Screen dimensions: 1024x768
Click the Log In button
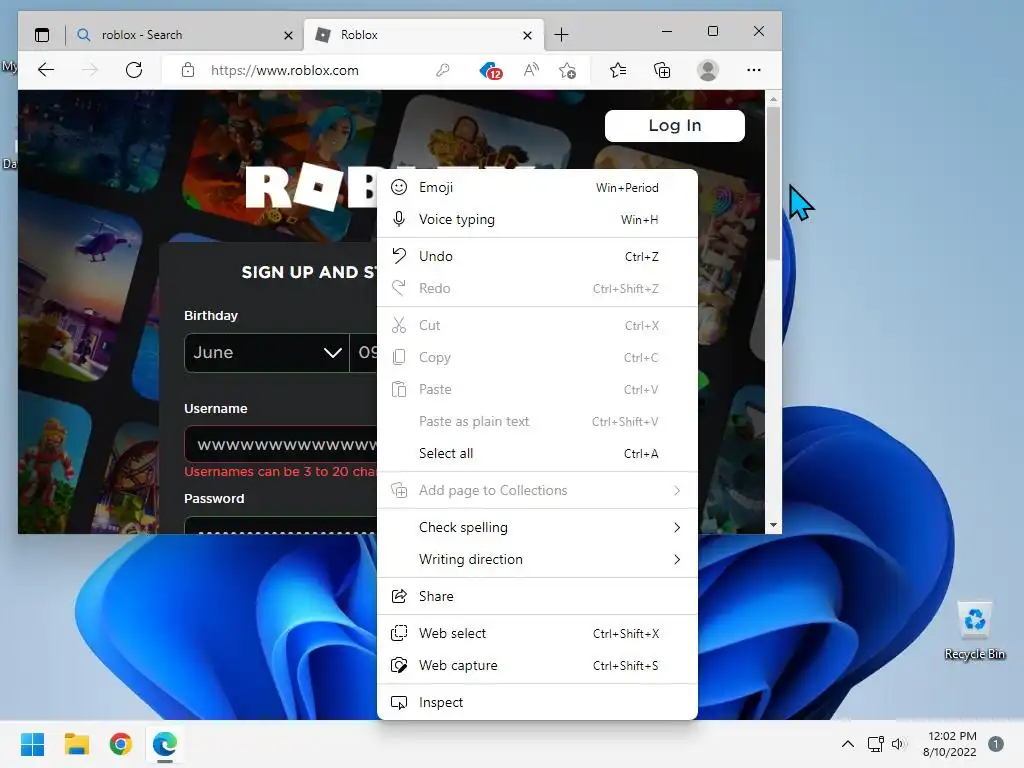pyautogui.click(x=675, y=125)
